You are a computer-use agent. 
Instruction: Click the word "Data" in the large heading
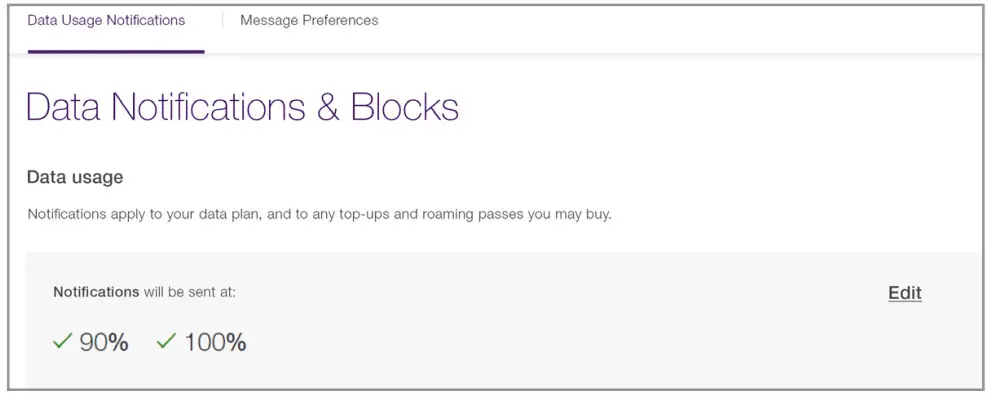[x=63, y=107]
